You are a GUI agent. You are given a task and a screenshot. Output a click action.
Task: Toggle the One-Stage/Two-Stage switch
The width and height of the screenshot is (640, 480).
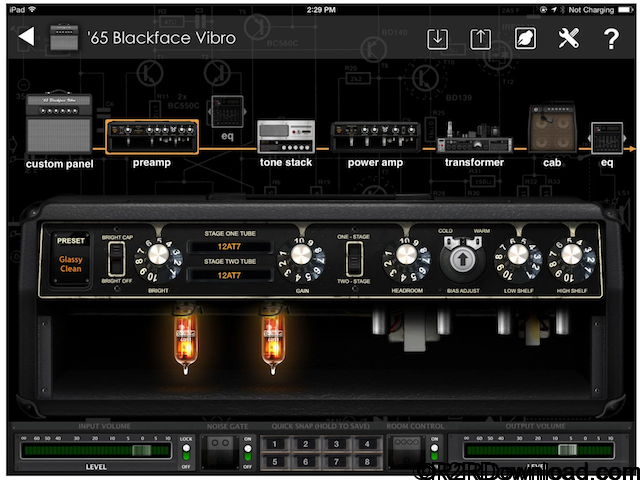[353, 259]
